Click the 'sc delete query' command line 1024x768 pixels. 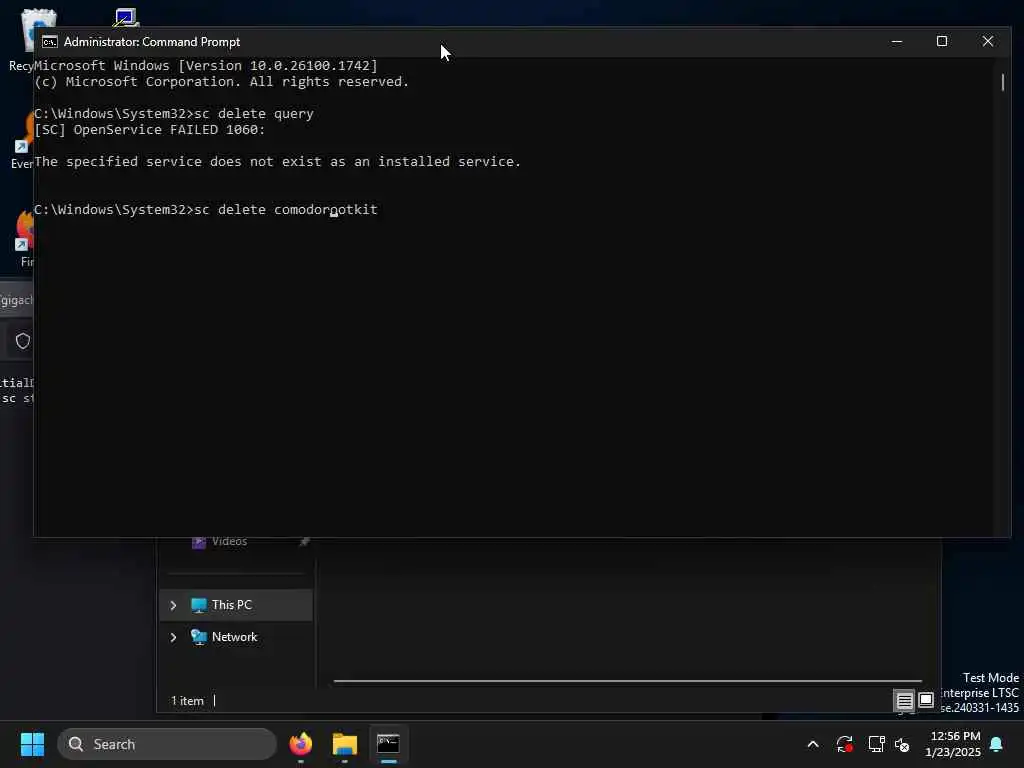point(174,114)
